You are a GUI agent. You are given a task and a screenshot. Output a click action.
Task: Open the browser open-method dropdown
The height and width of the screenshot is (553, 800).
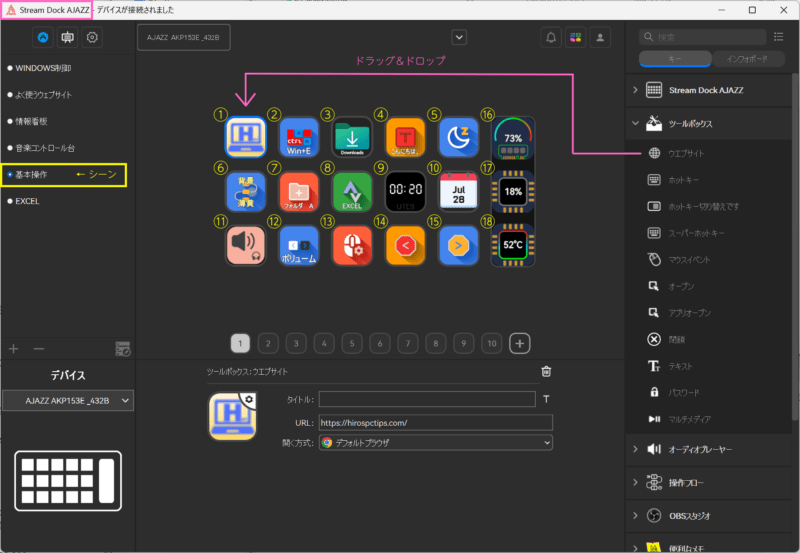click(436, 443)
